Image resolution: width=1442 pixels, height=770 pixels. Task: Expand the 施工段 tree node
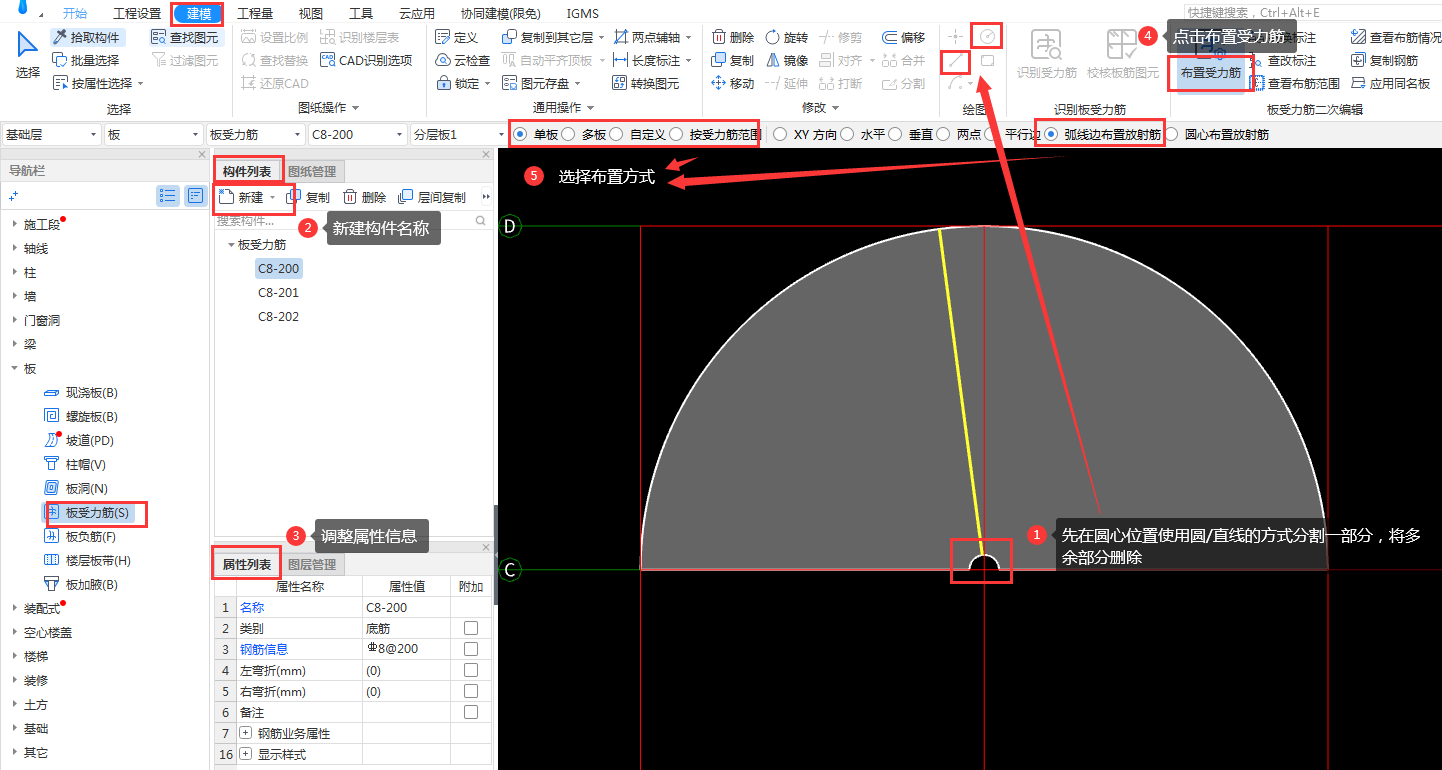[15, 224]
